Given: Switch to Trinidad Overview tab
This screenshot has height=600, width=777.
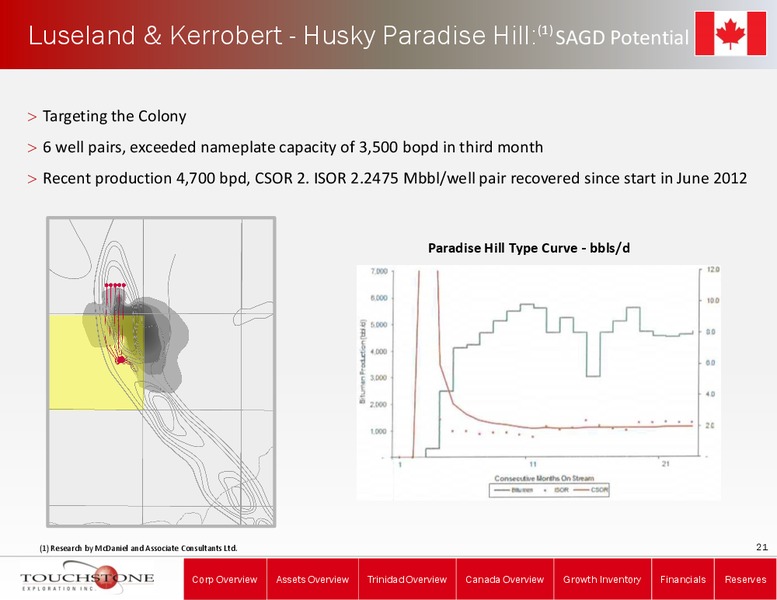Looking at the screenshot, I should (407, 579).
